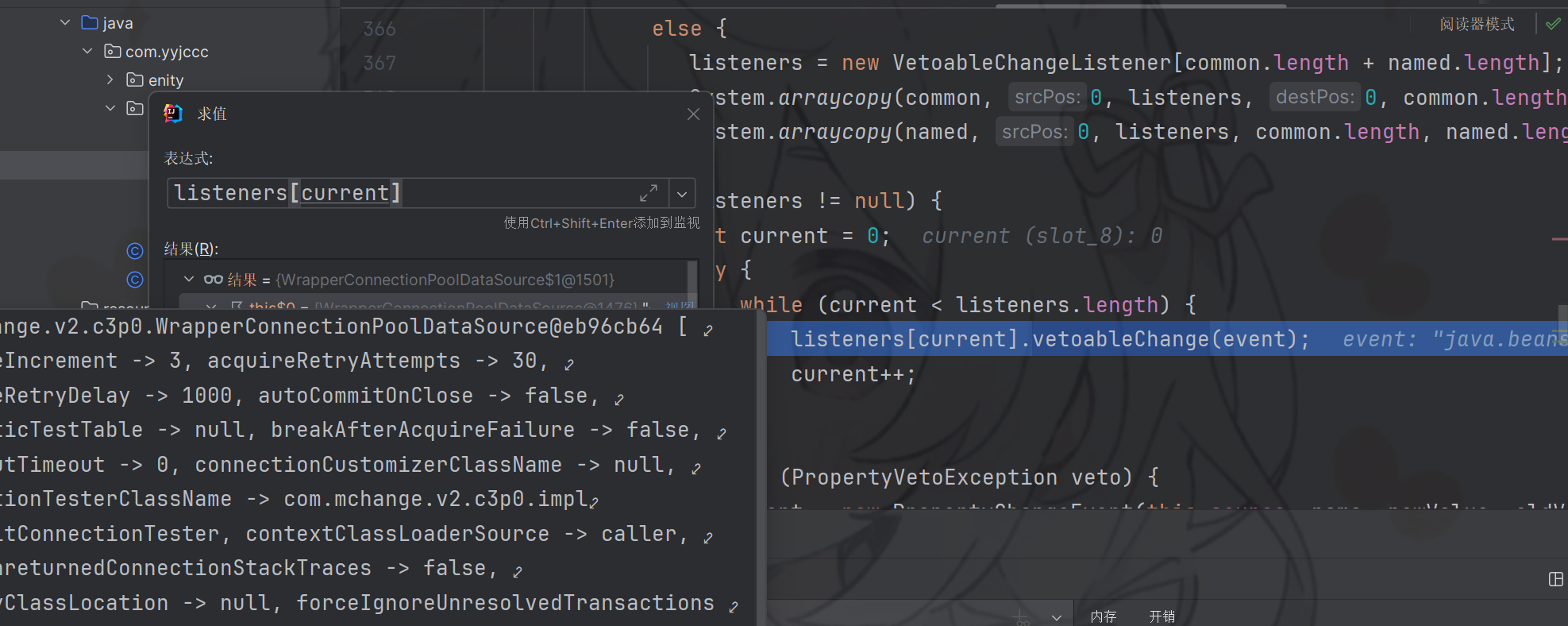Collapse the java folder
The height and width of the screenshot is (626, 1568).
(65, 22)
